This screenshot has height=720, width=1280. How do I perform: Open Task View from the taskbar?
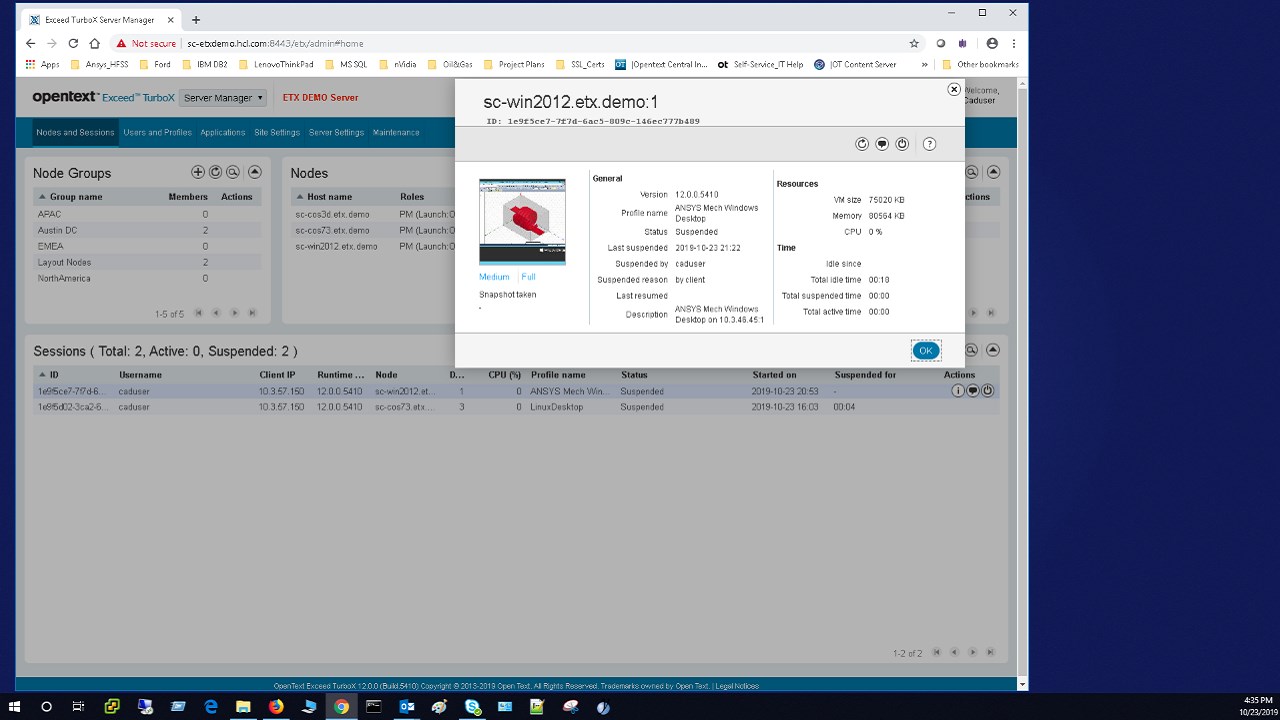pyautogui.click(x=78, y=706)
